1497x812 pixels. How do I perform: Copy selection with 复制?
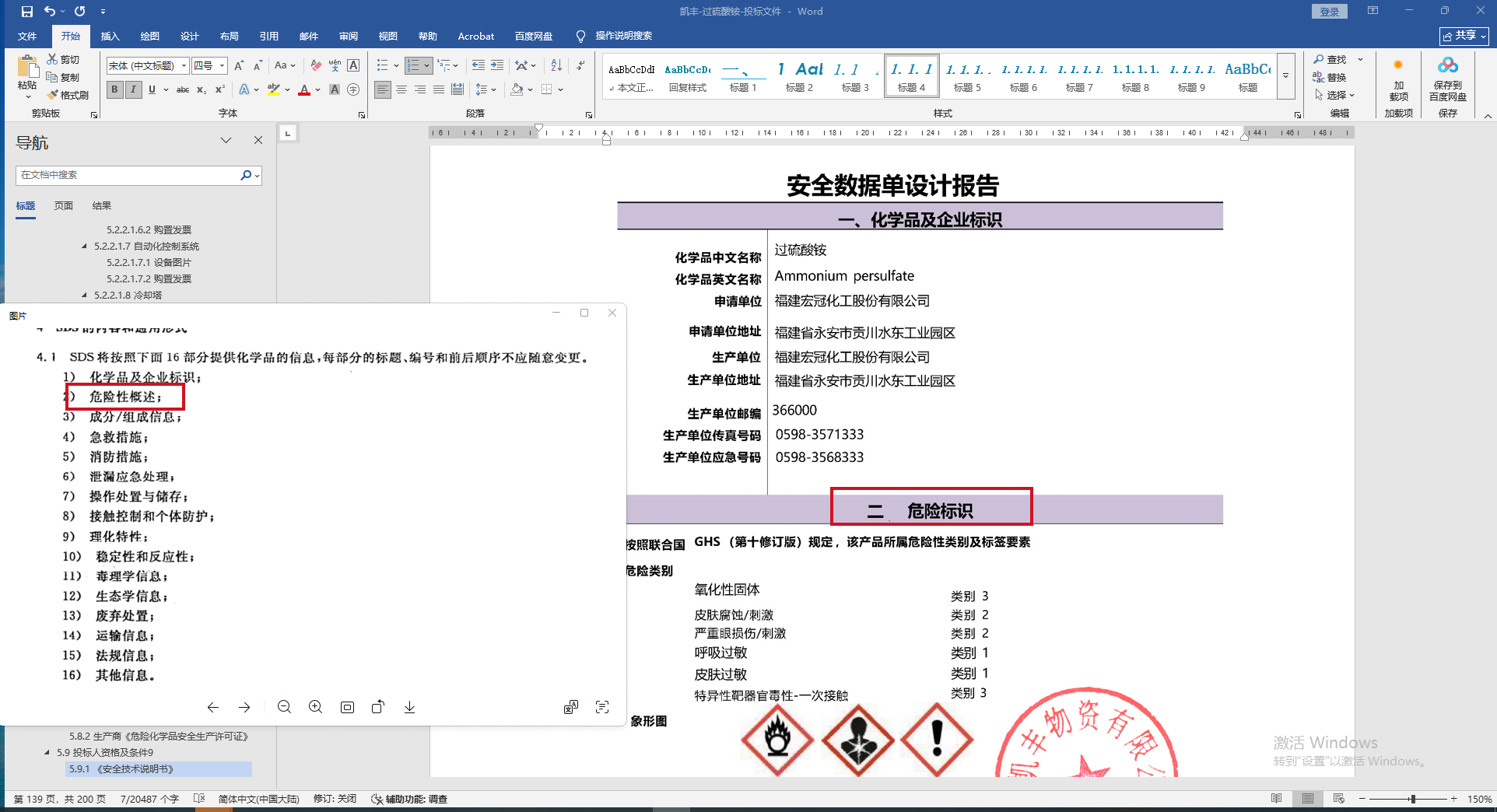pyautogui.click(x=63, y=77)
